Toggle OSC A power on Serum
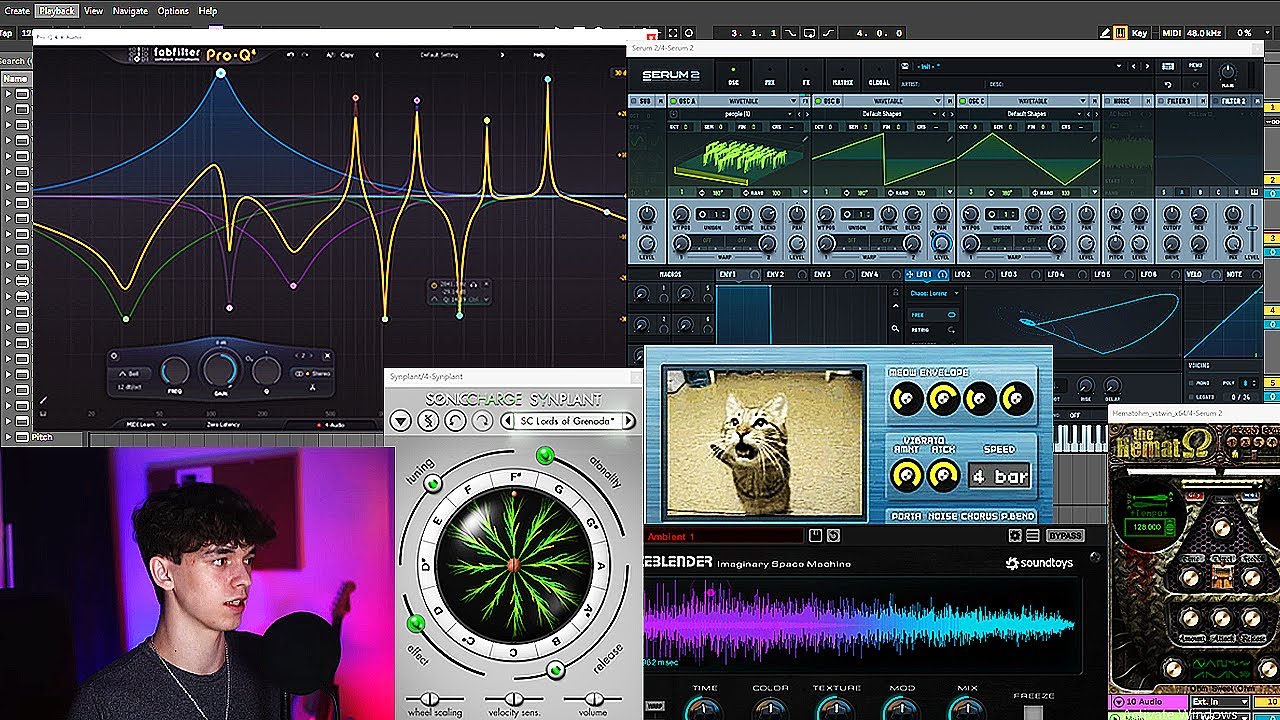 click(673, 101)
